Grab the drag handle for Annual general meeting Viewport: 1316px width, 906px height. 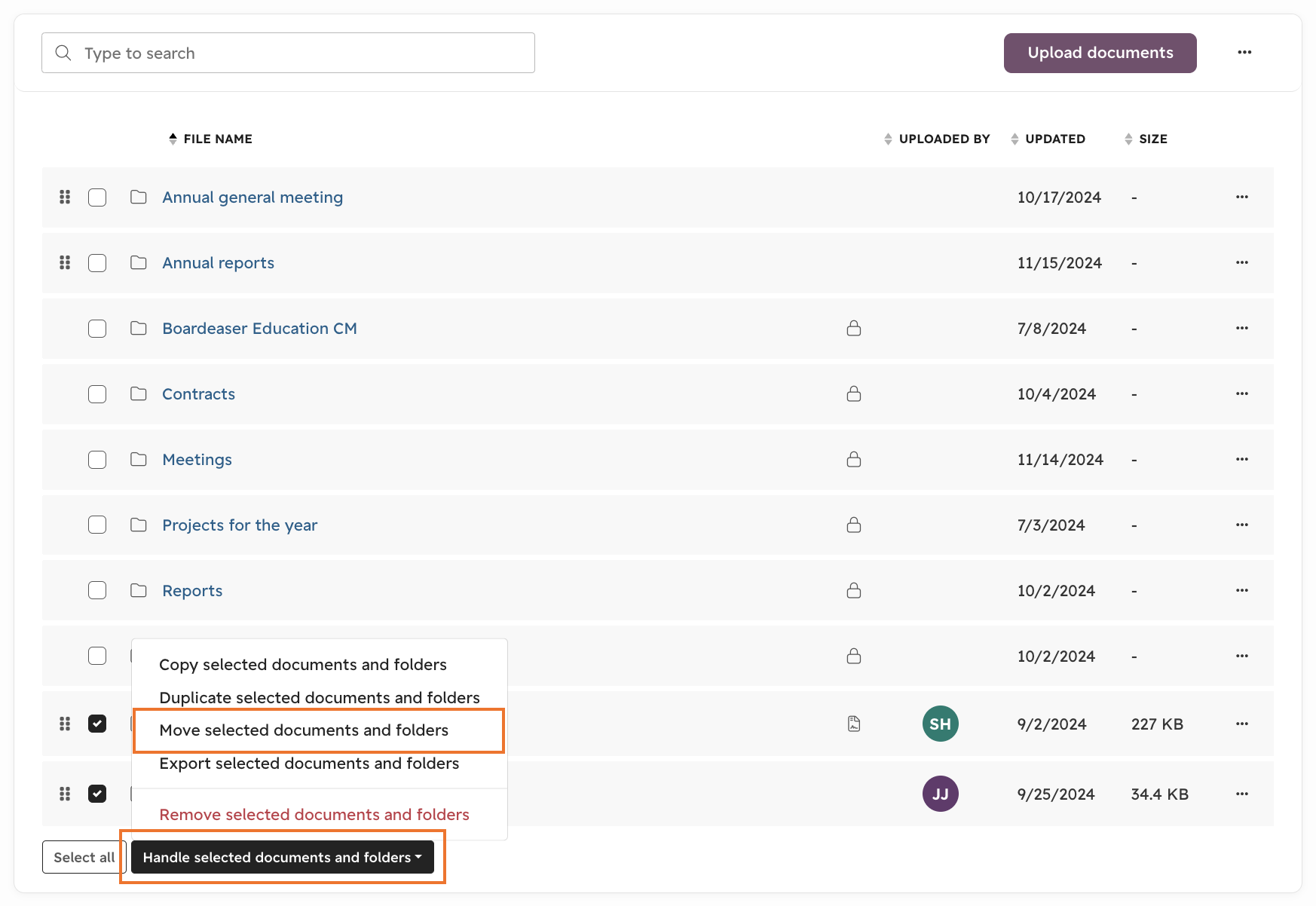65,197
